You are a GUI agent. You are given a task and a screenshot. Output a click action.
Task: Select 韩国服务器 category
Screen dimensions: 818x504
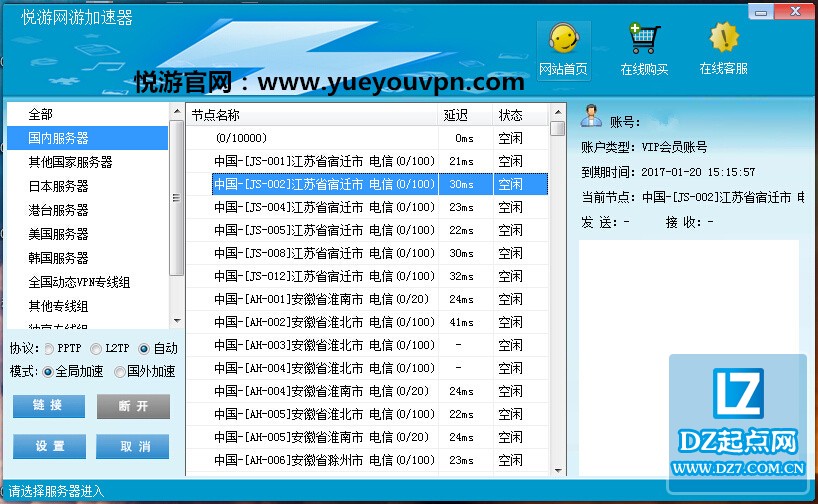(x=88, y=258)
